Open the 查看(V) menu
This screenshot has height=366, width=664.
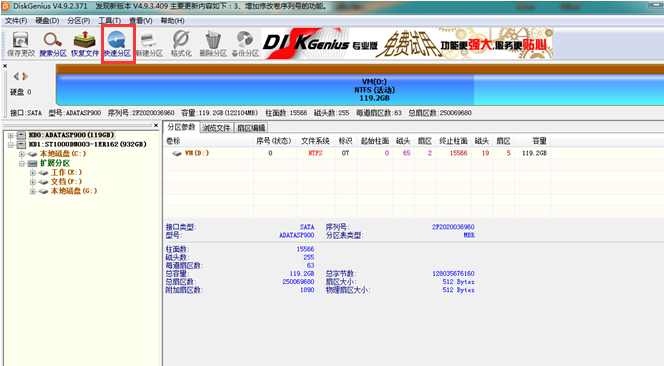pyautogui.click(x=141, y=21)
